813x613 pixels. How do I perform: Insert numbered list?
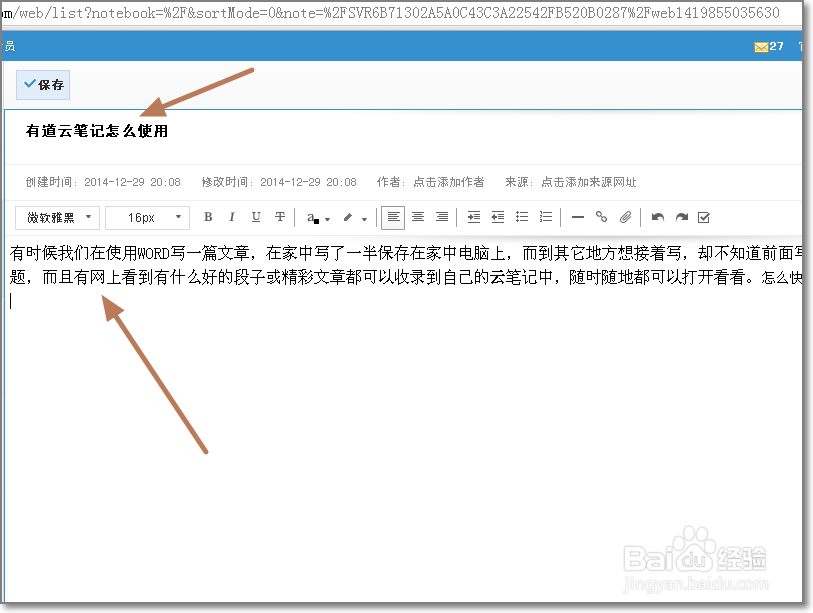click(x=546, y=217)
